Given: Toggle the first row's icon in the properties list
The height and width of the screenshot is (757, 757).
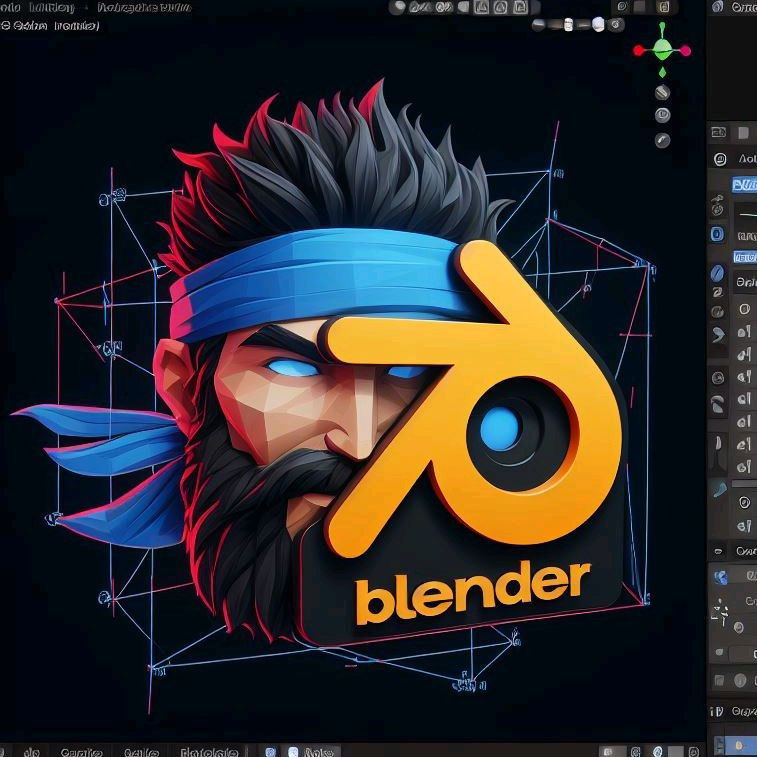Looking at the screenshot, I should click(743, 309).
